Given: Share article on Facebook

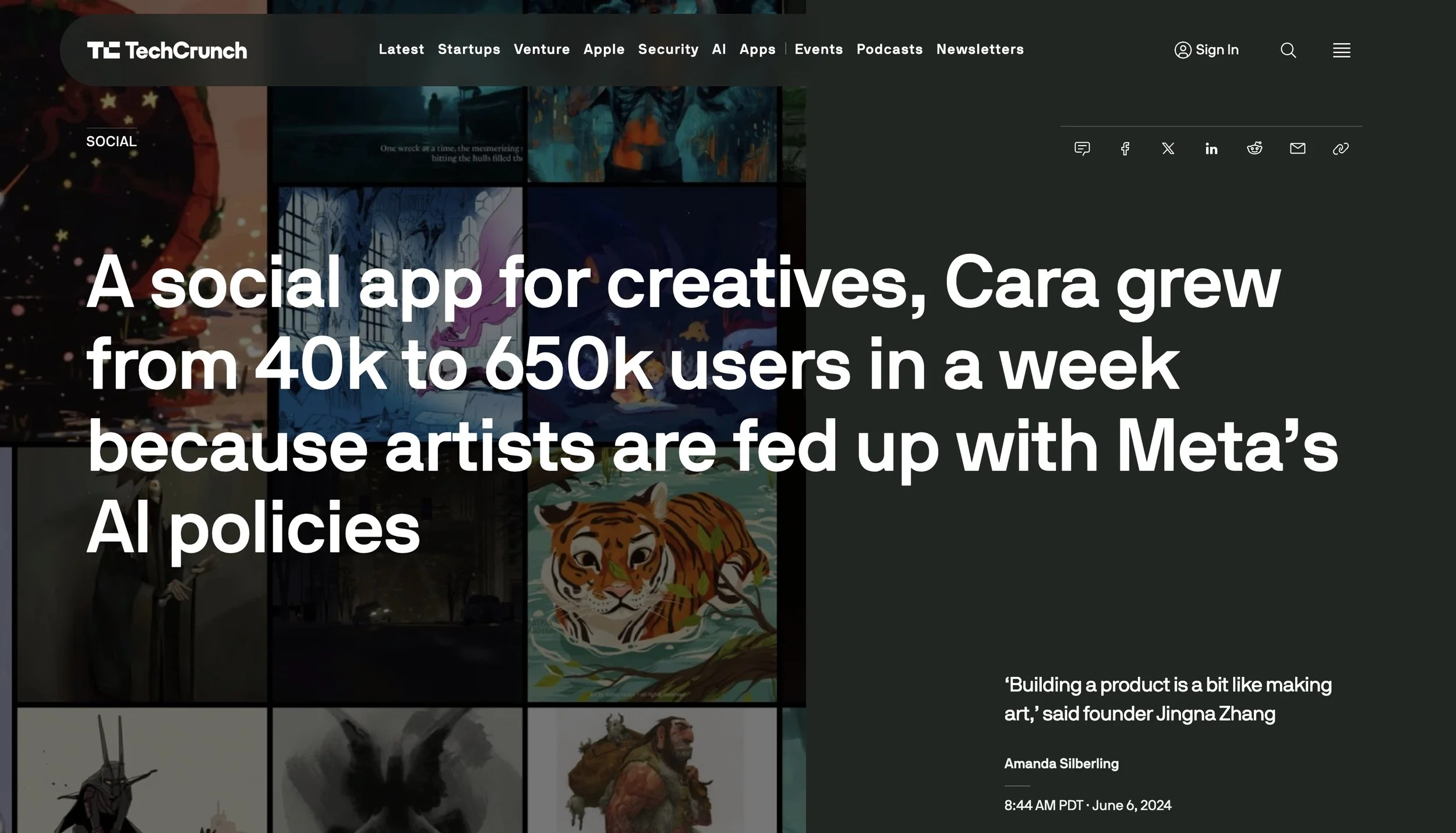Looking at the screenshot, I should 1125,149.
